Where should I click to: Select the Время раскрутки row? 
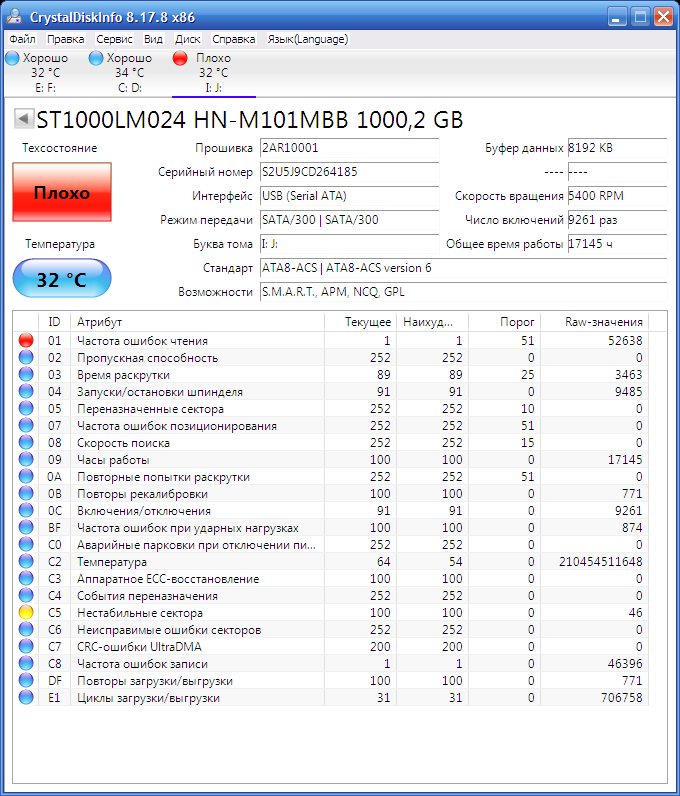pyautogui.click(x=331, y=375)
